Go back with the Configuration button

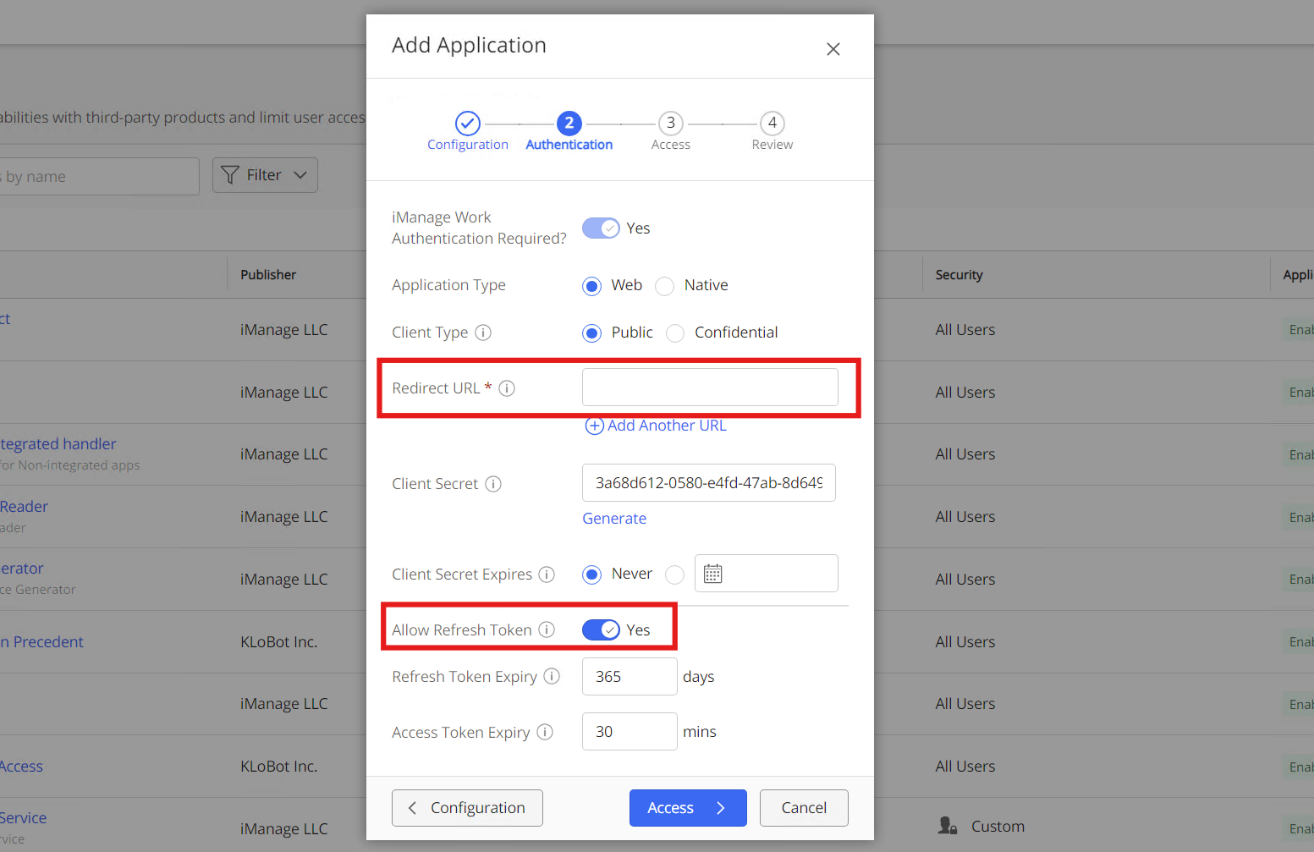467,808
